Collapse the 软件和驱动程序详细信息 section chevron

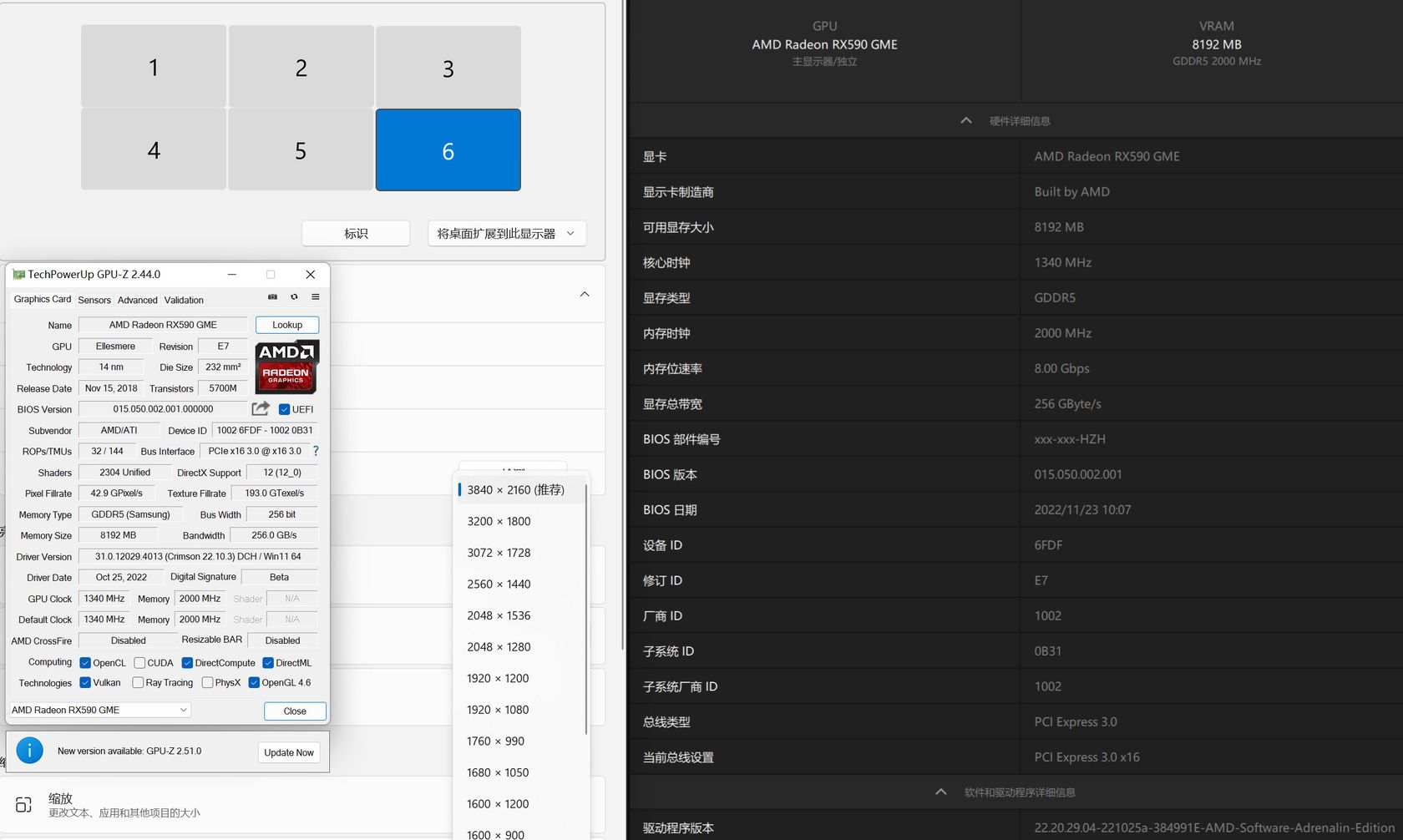941,792
